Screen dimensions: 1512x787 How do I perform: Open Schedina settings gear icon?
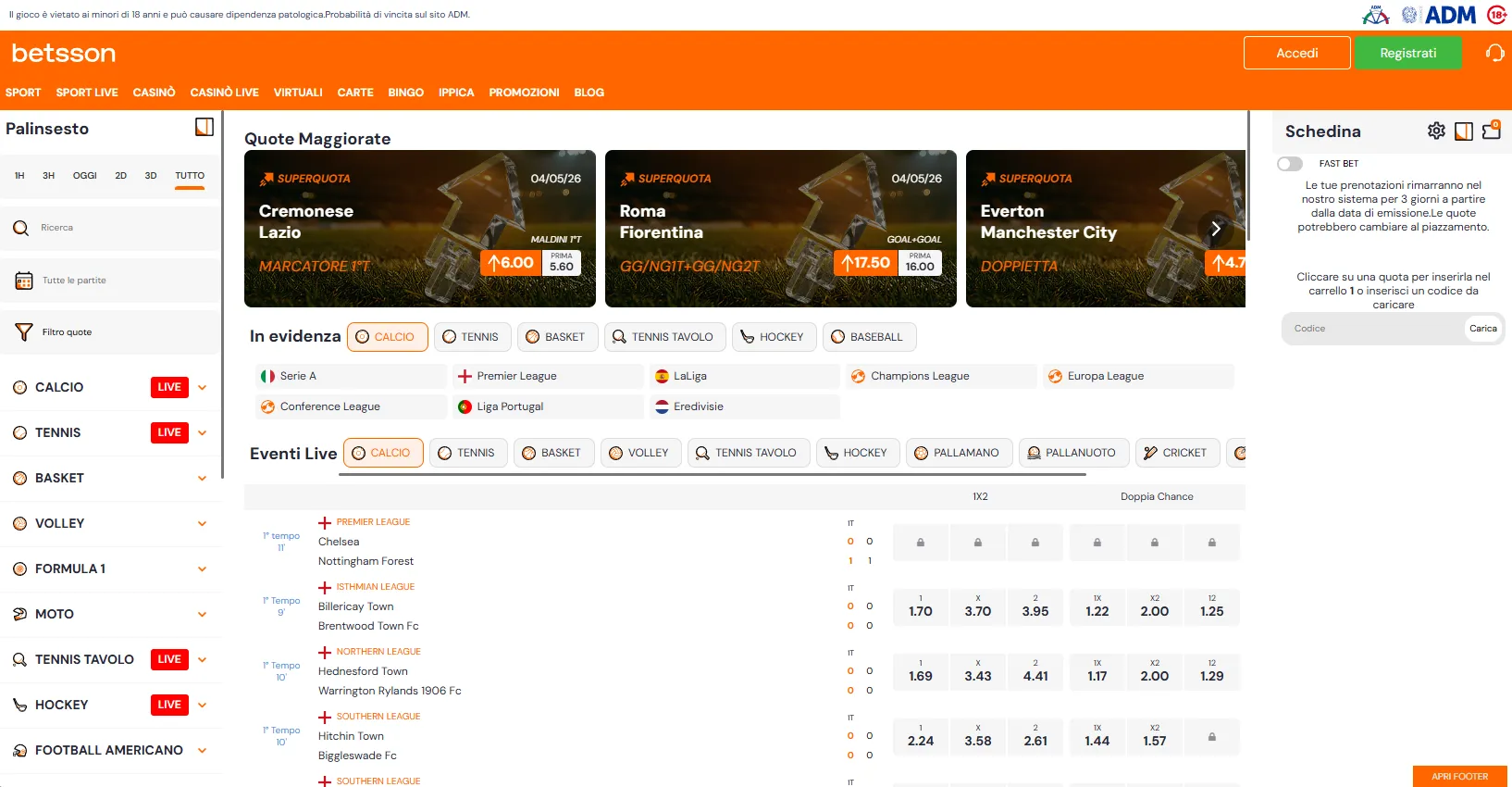[1436, 131]
